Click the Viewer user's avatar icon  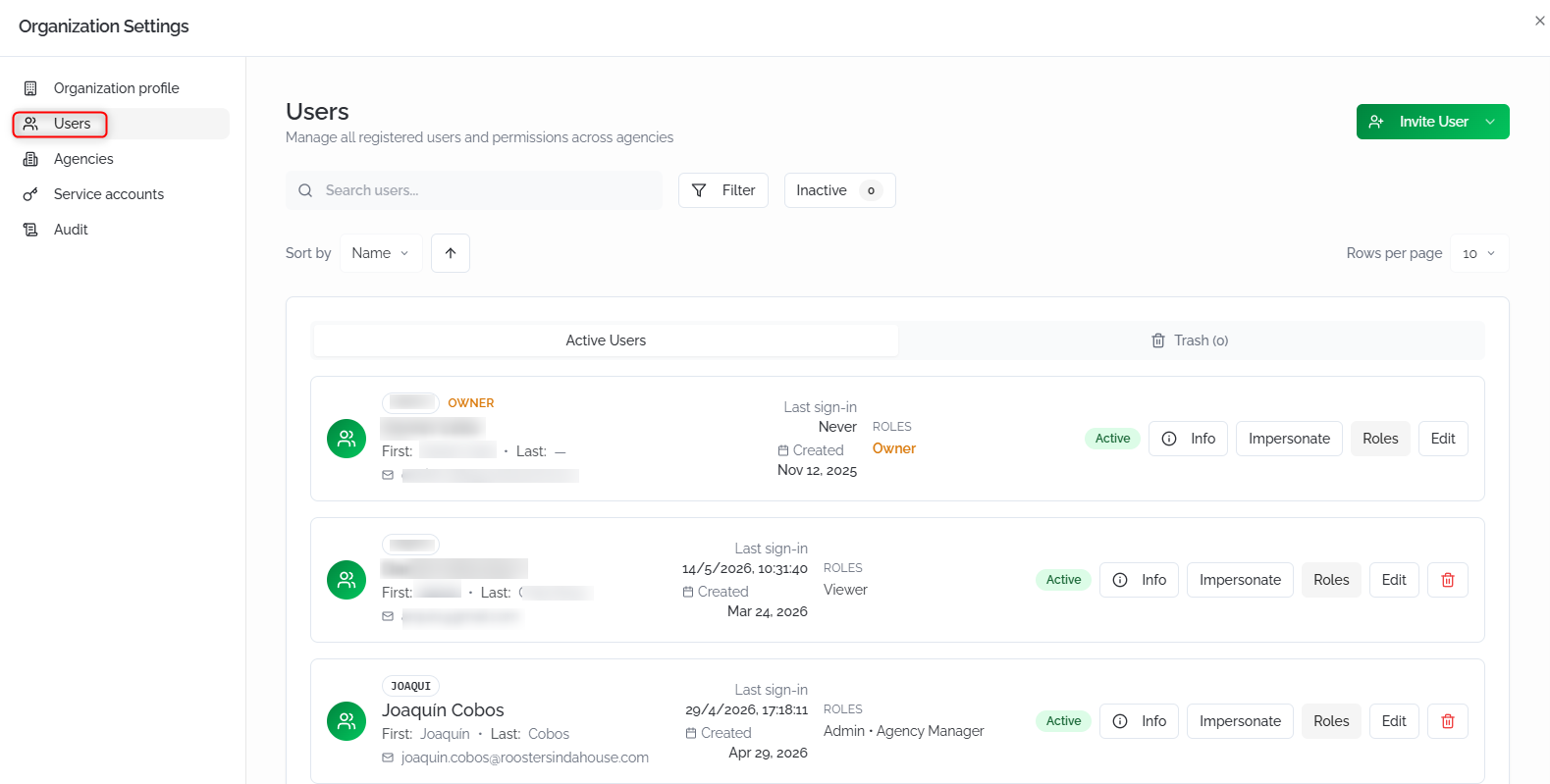[347, 580]
